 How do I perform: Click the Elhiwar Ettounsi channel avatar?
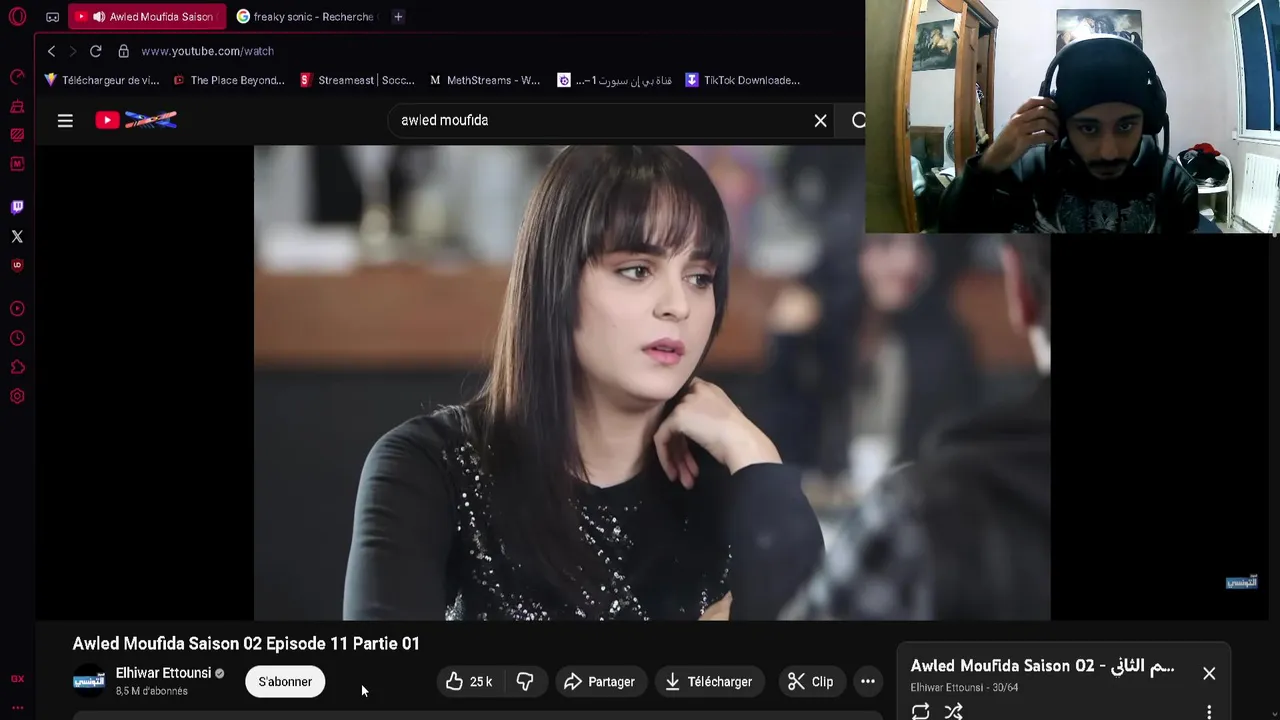tap(89, 681)
